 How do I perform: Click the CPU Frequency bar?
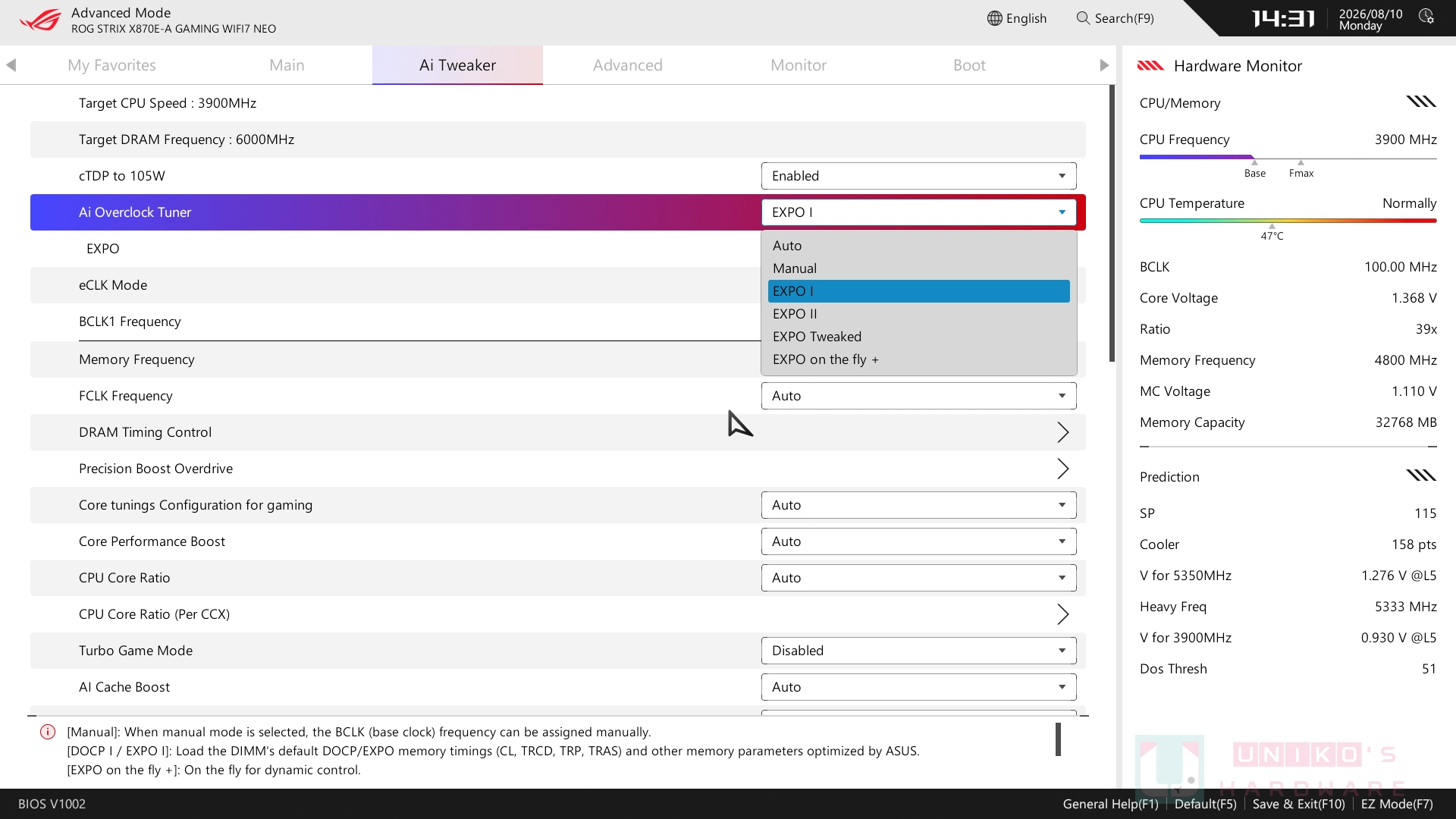[1288, 157]
